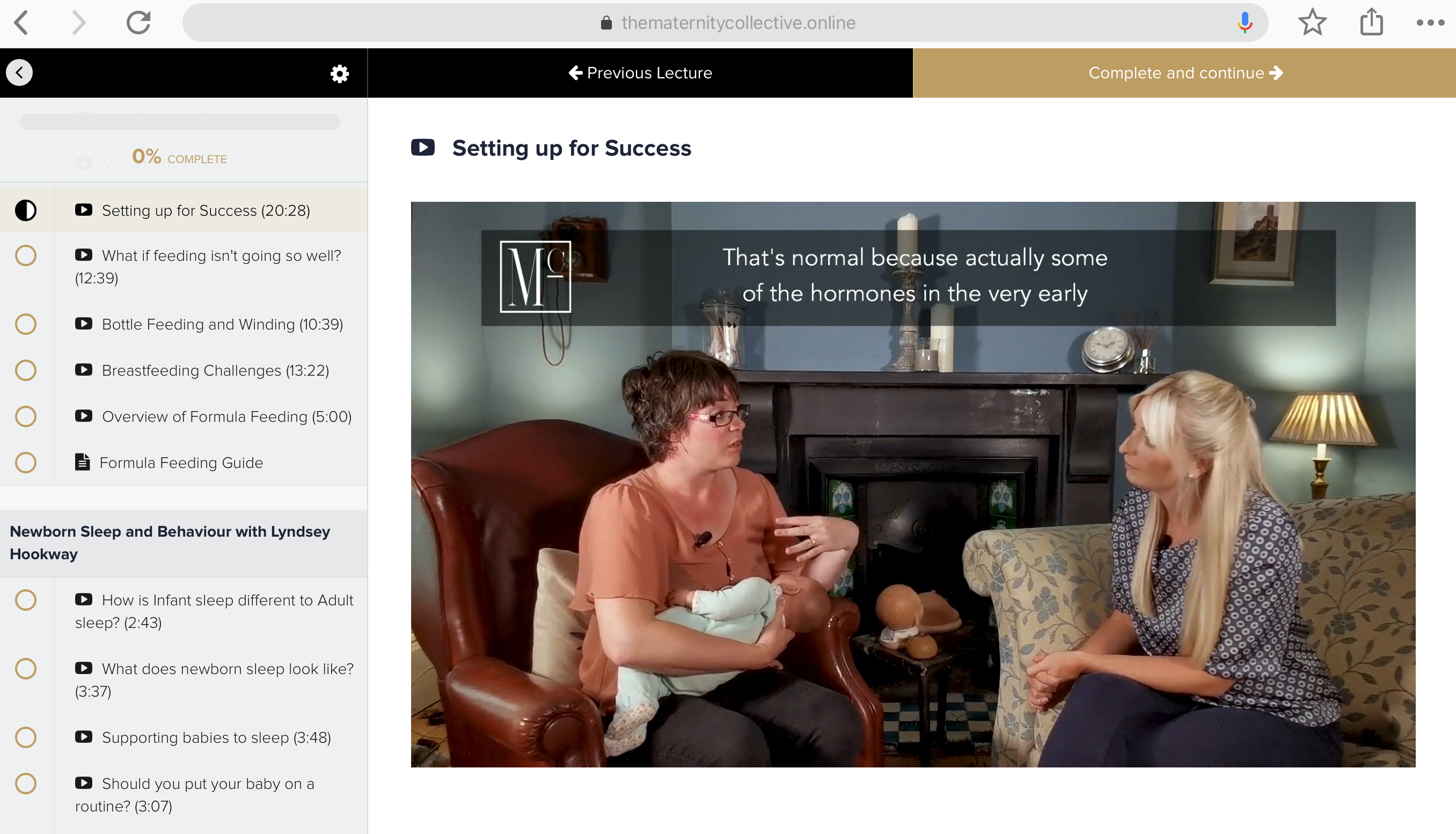Click video icon beside Setting up for Success (20:28)

(x=84, y=210)
